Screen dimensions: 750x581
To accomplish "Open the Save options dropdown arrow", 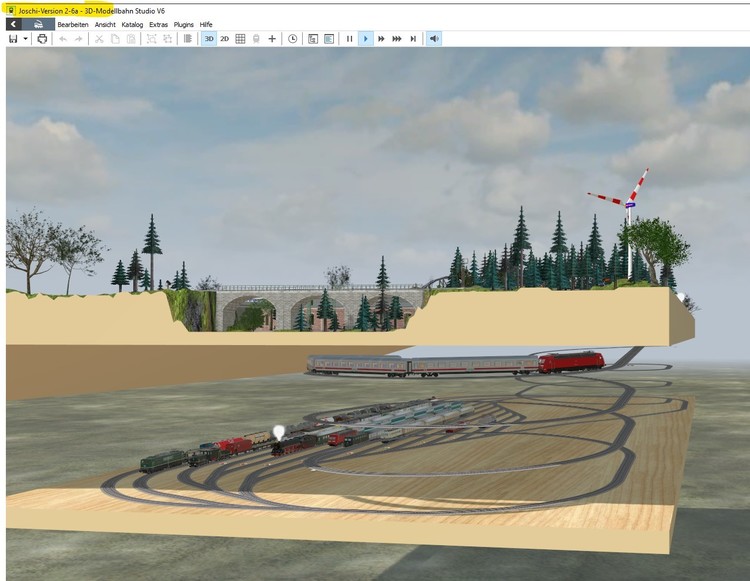I will click(25, 39).
